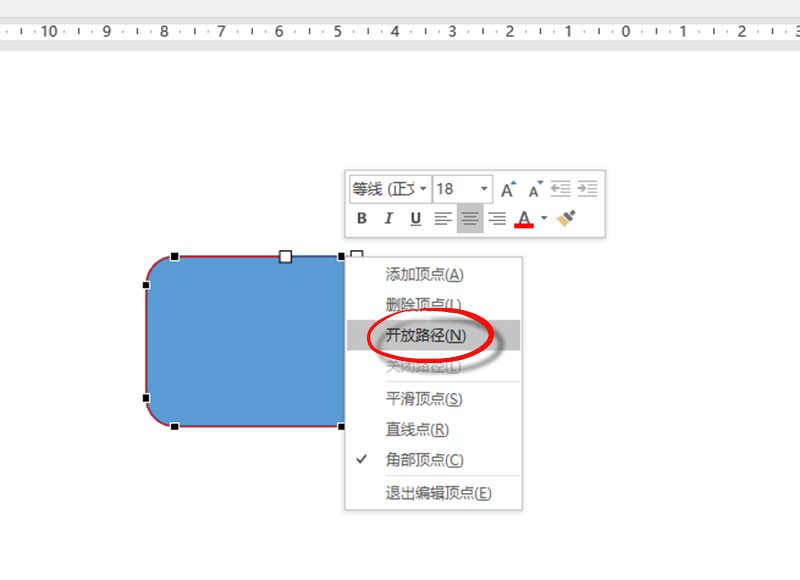Screen dimensions: 800x580
Task: Select the bottom-left black vertex of the shape
Action: (174, 426)
